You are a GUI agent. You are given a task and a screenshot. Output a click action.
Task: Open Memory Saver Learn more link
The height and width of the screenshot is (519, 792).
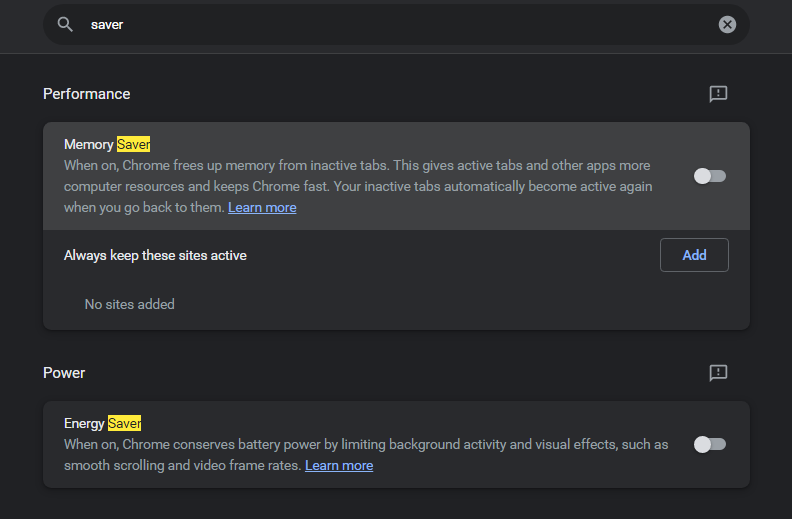[262, 207]
